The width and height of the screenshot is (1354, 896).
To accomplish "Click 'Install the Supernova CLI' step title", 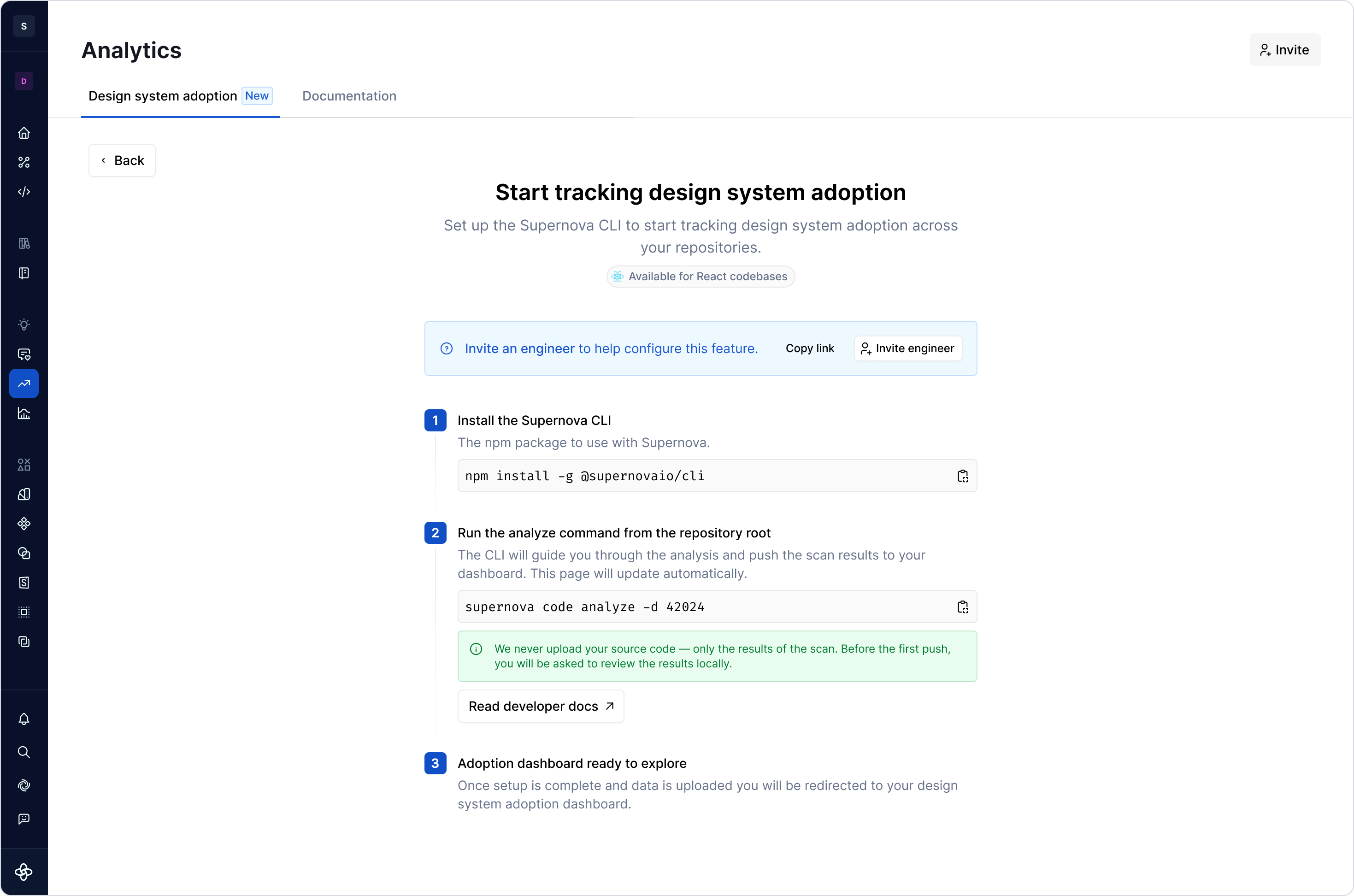I will 534,420.
